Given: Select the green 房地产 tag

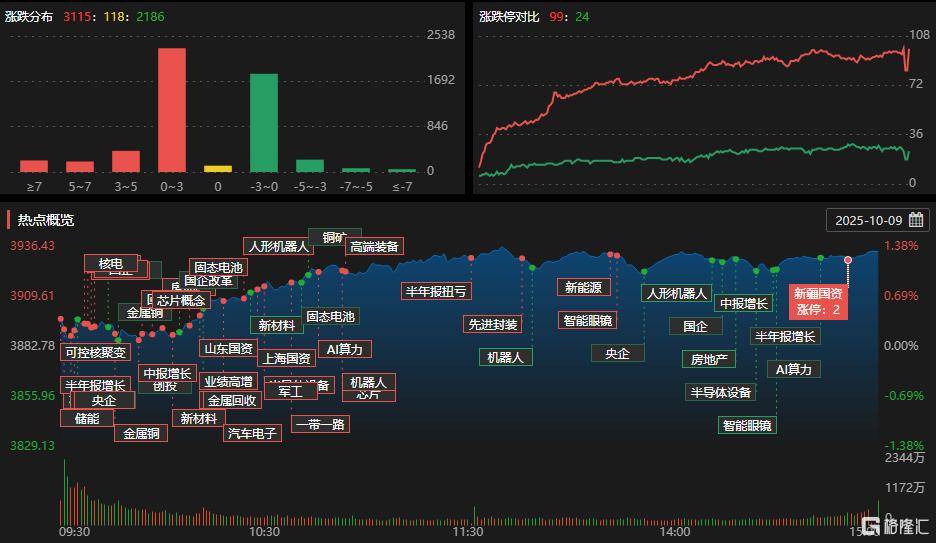Looking at the screenshot, I should pyautogui.click(x=709, y=359).
